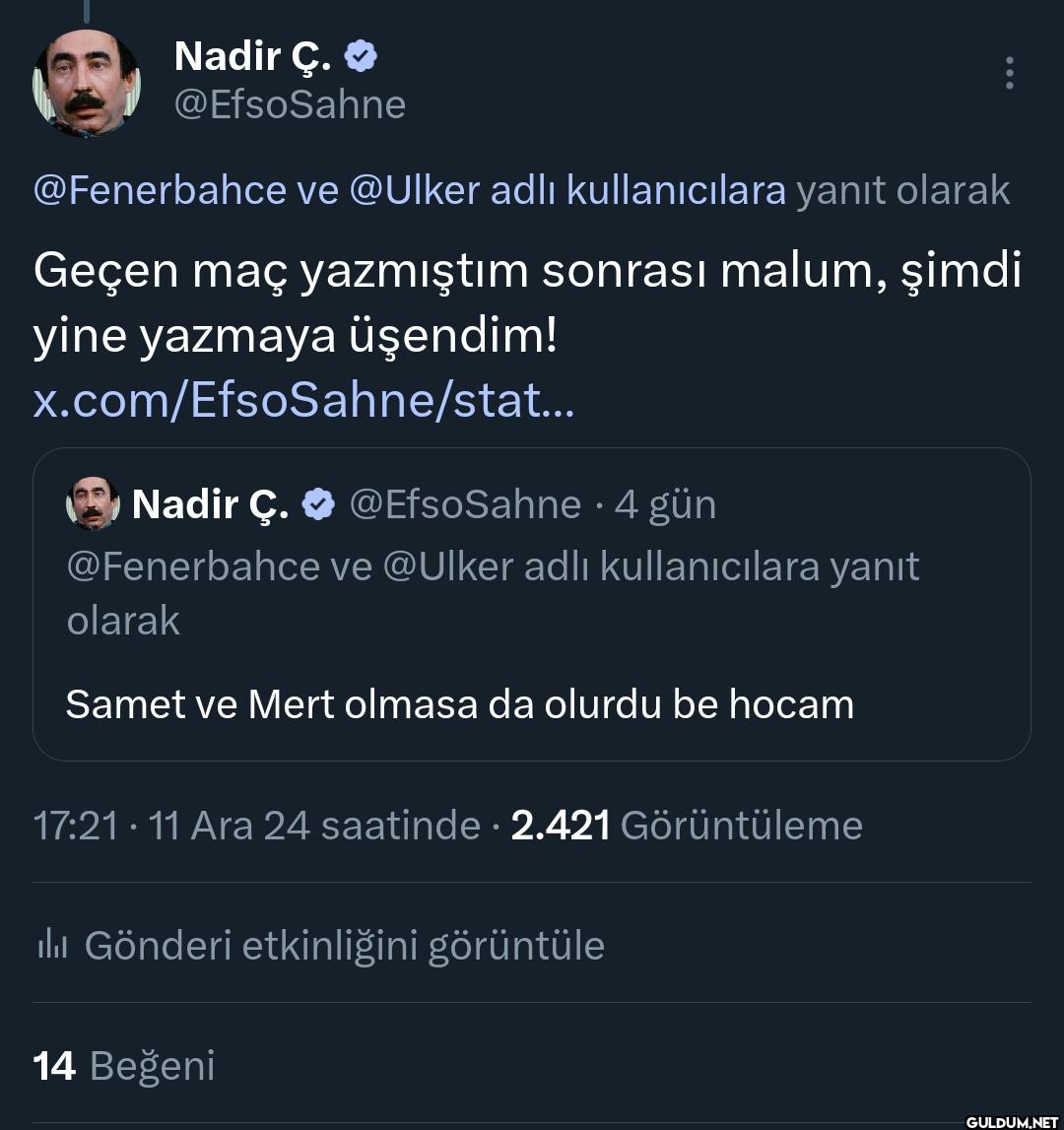The image size is (1064, 1130).
Task: Open the quoted post 'Samet ve Mert' text
Action: tap(459, 704)
